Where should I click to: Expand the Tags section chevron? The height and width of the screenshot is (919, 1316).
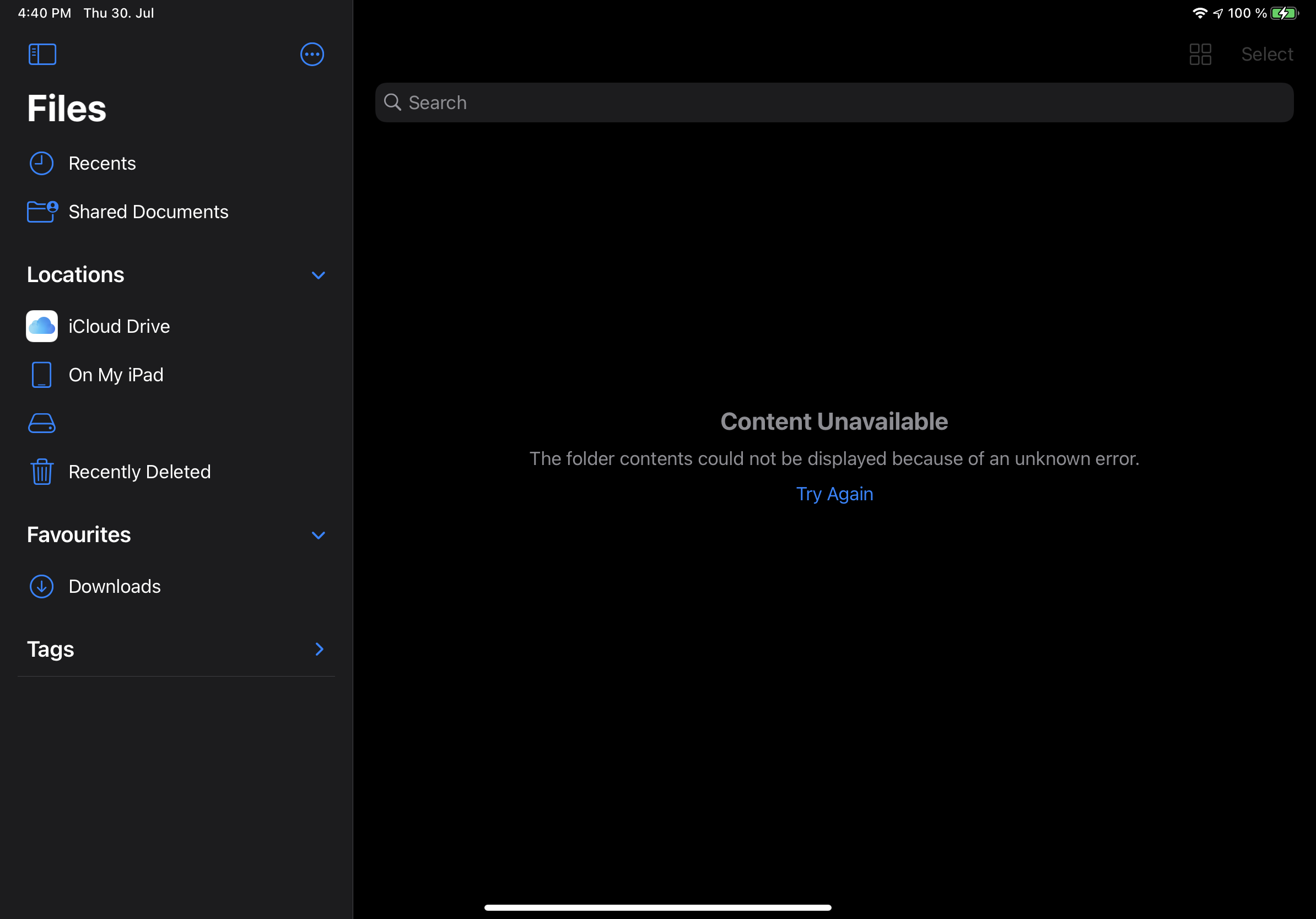tap(319, 649)
